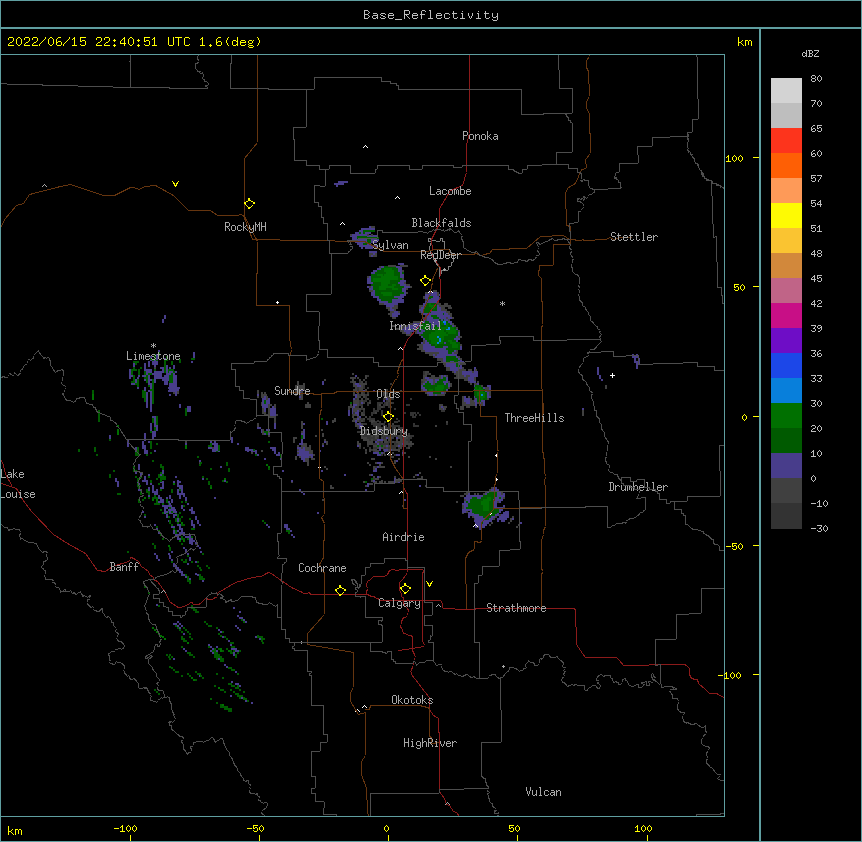Click the Vulcan town label
The height and width of the screenshot is (842, 862).
pos(543,792)
